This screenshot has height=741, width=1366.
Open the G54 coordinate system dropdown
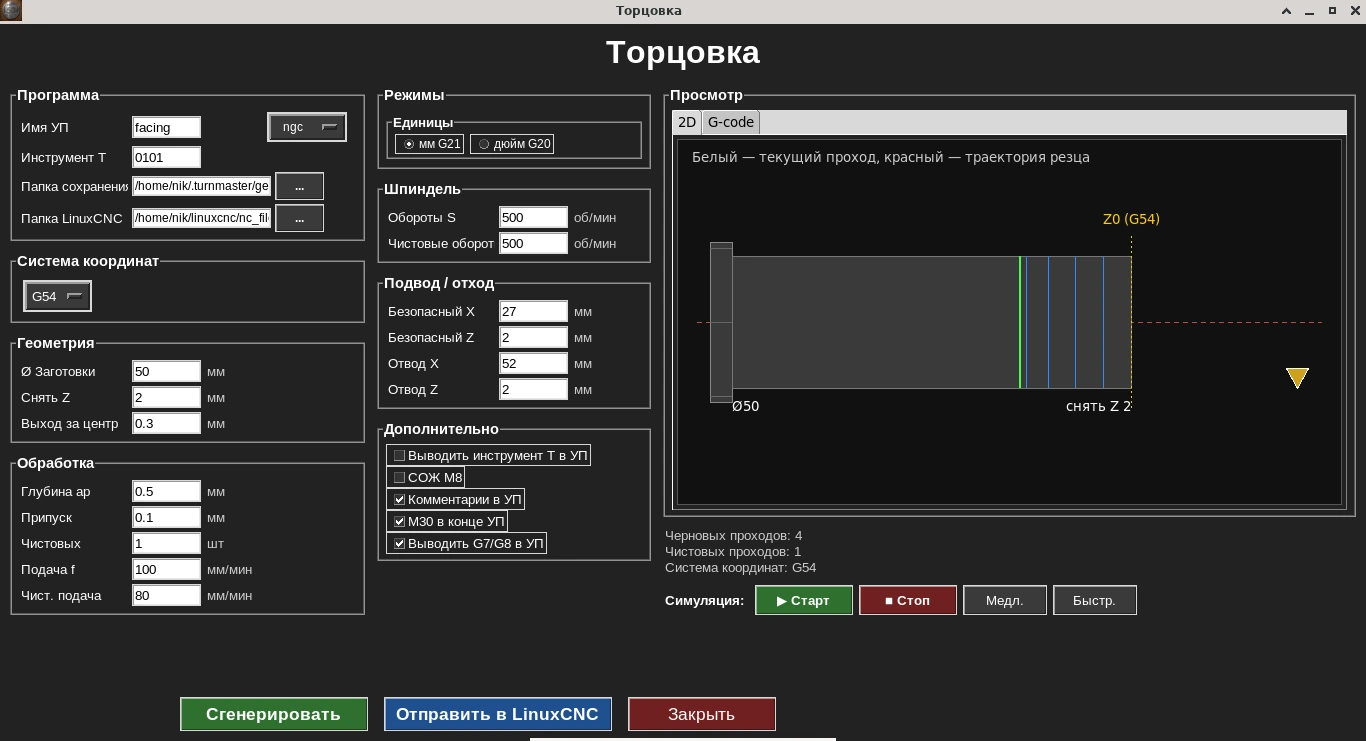(x=57, y=297)
